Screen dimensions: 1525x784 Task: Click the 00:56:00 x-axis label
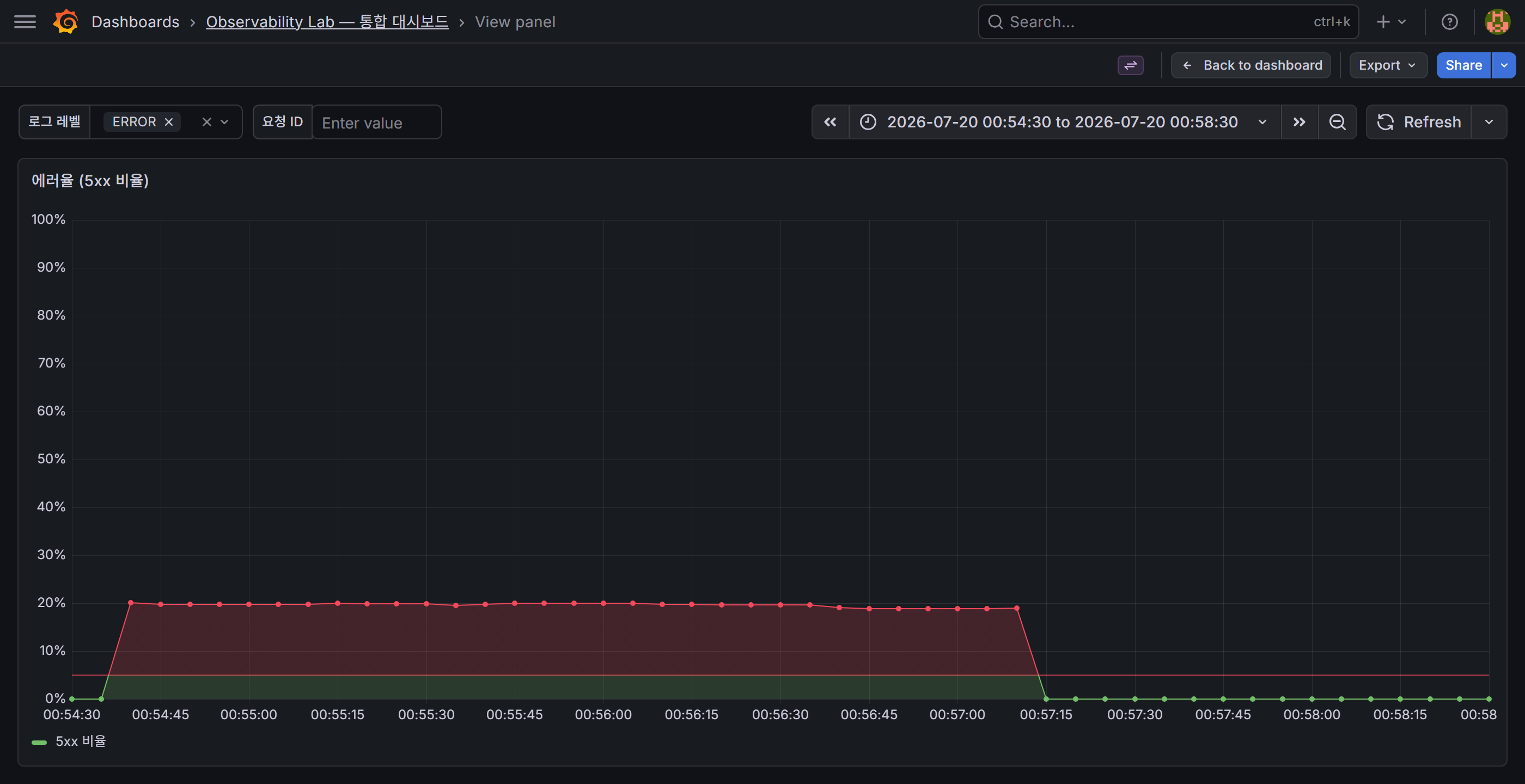[x=603, y=715]
